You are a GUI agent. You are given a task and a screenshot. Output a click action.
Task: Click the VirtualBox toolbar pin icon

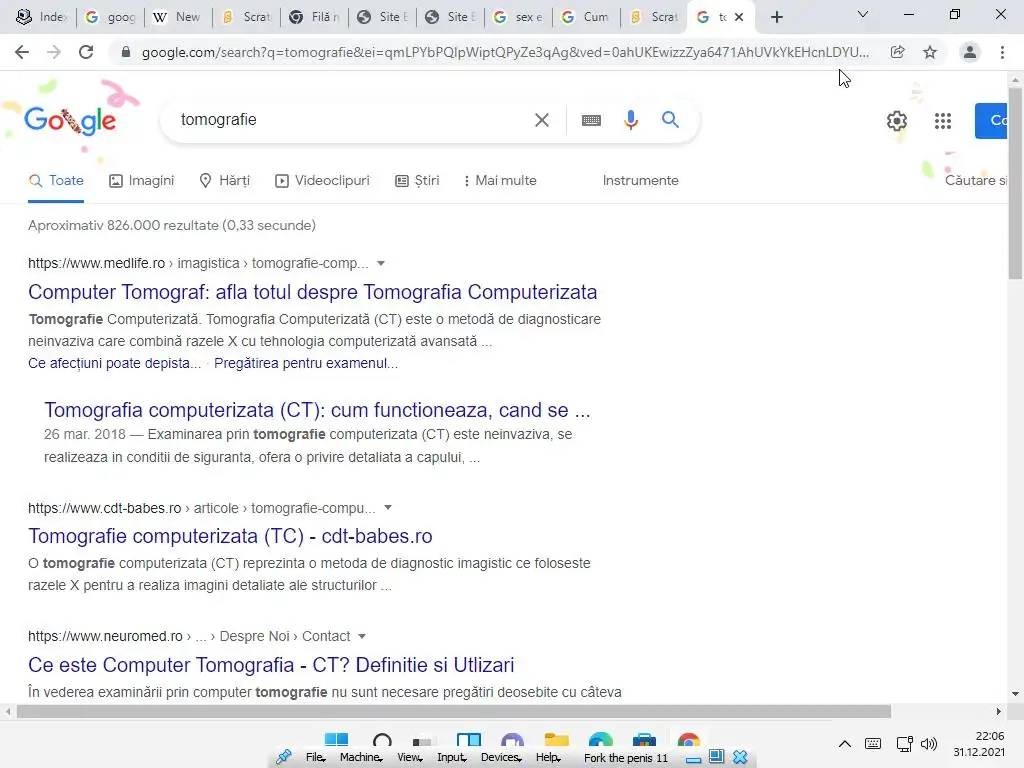point(283,758)
